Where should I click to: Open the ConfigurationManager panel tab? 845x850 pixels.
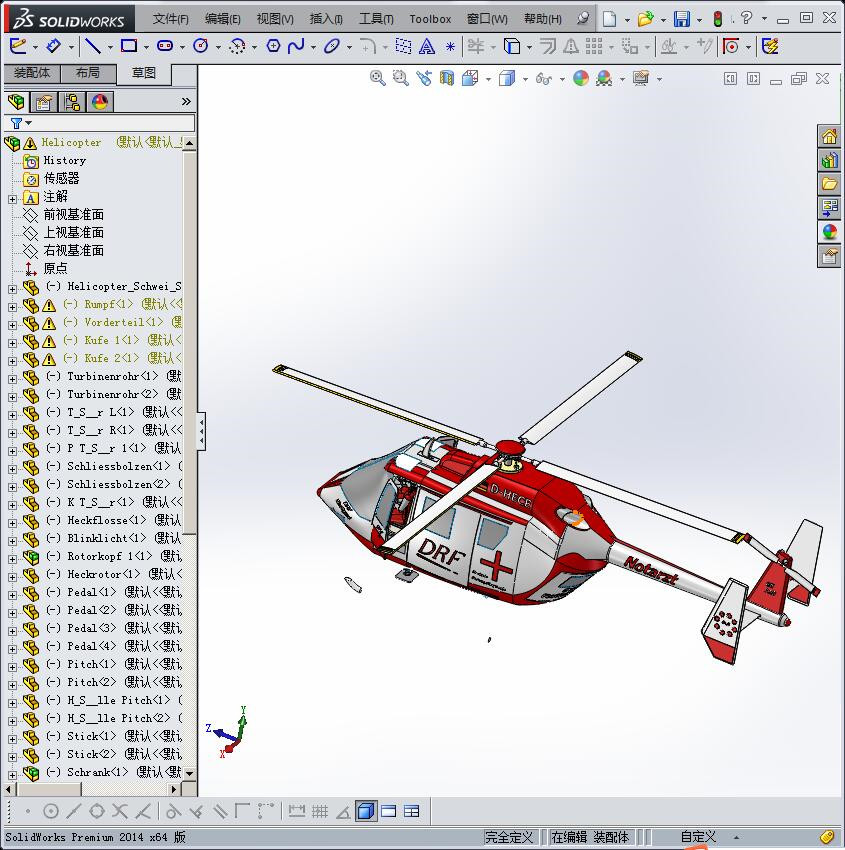(72, 102)
